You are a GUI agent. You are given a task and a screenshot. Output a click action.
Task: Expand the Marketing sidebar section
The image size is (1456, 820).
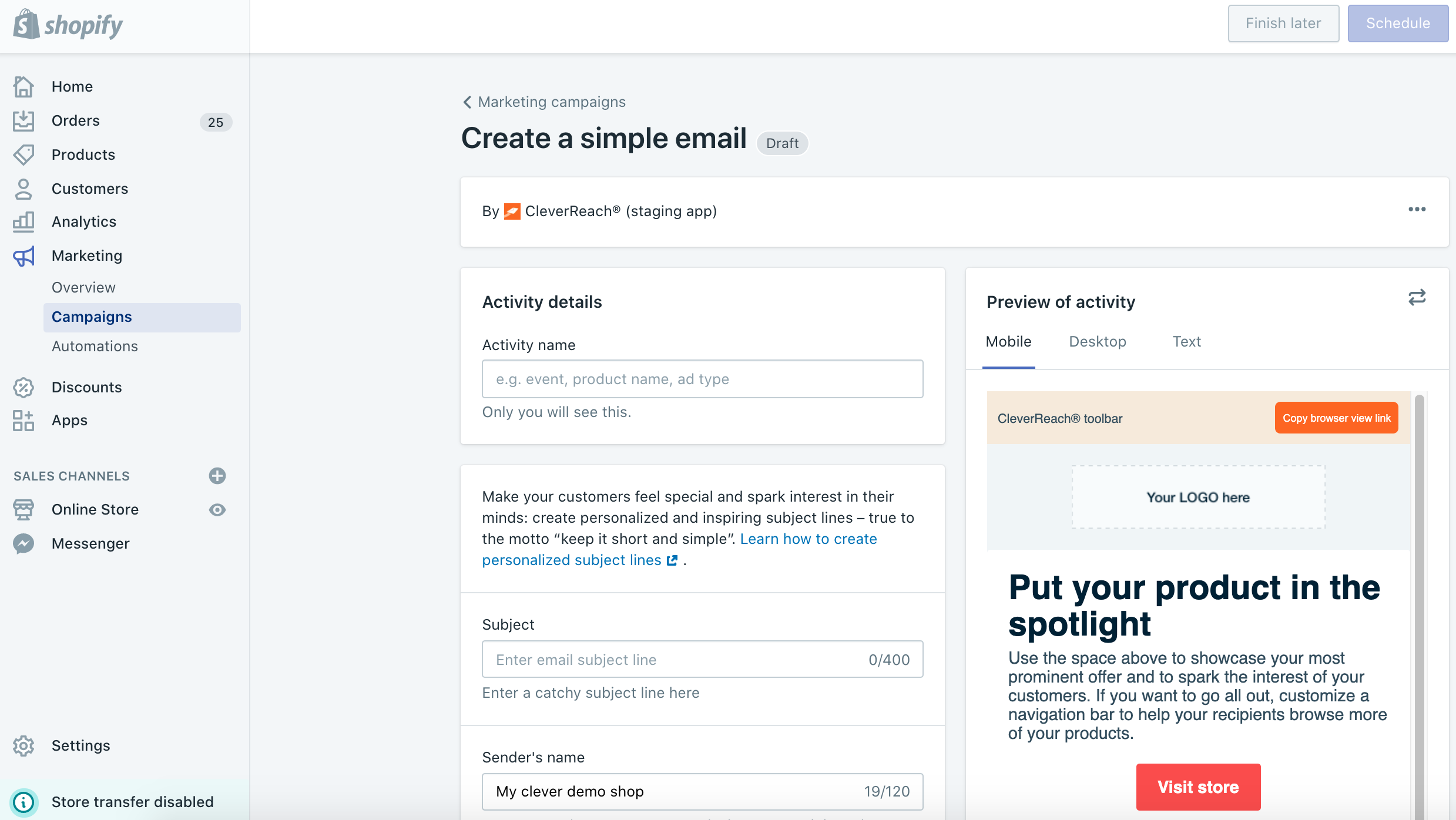(x=87, y=256)
